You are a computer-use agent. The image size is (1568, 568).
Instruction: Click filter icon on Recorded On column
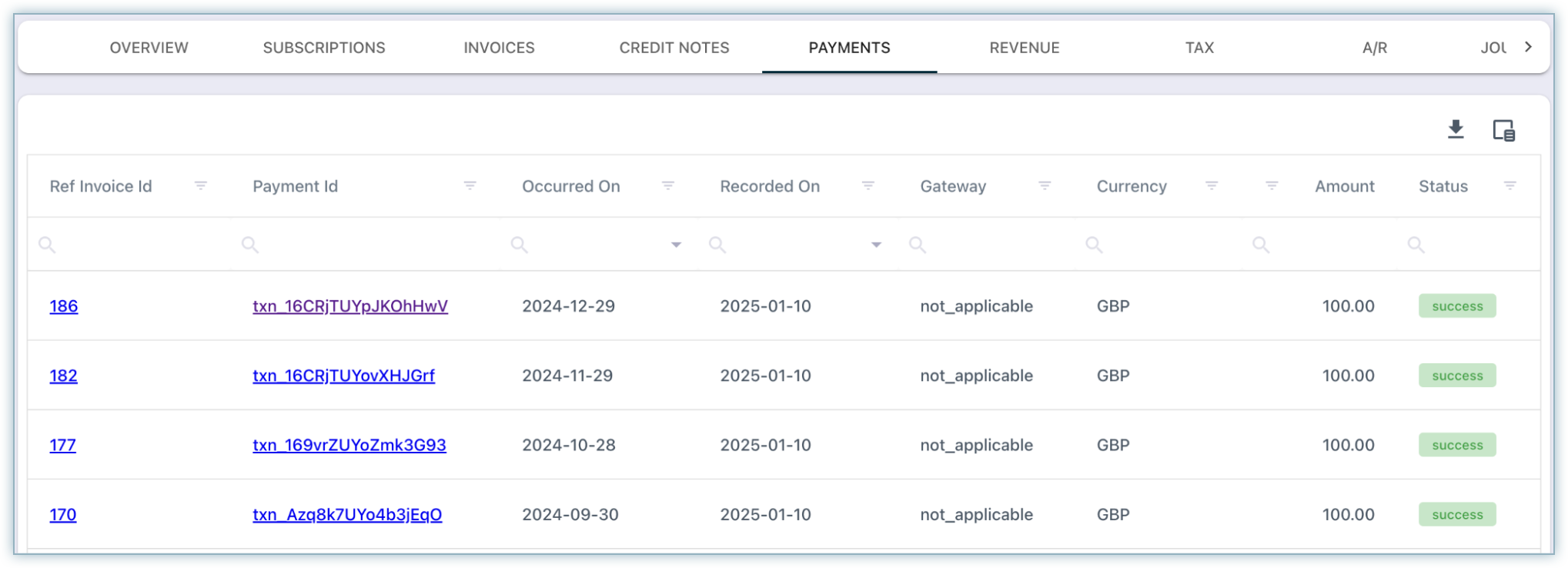point(868,186)
